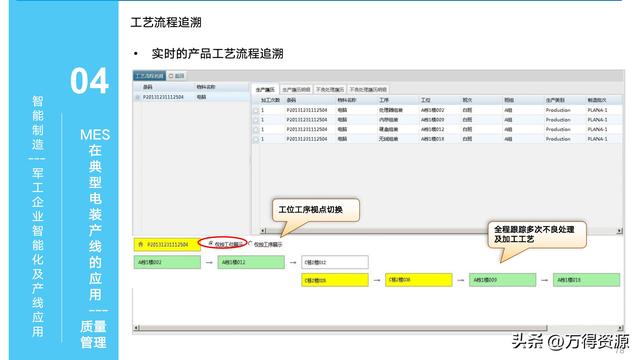This screenshot has height=360, width=640.
Task: Select the white C栋2楼012 station node
Action: [335, 262]
